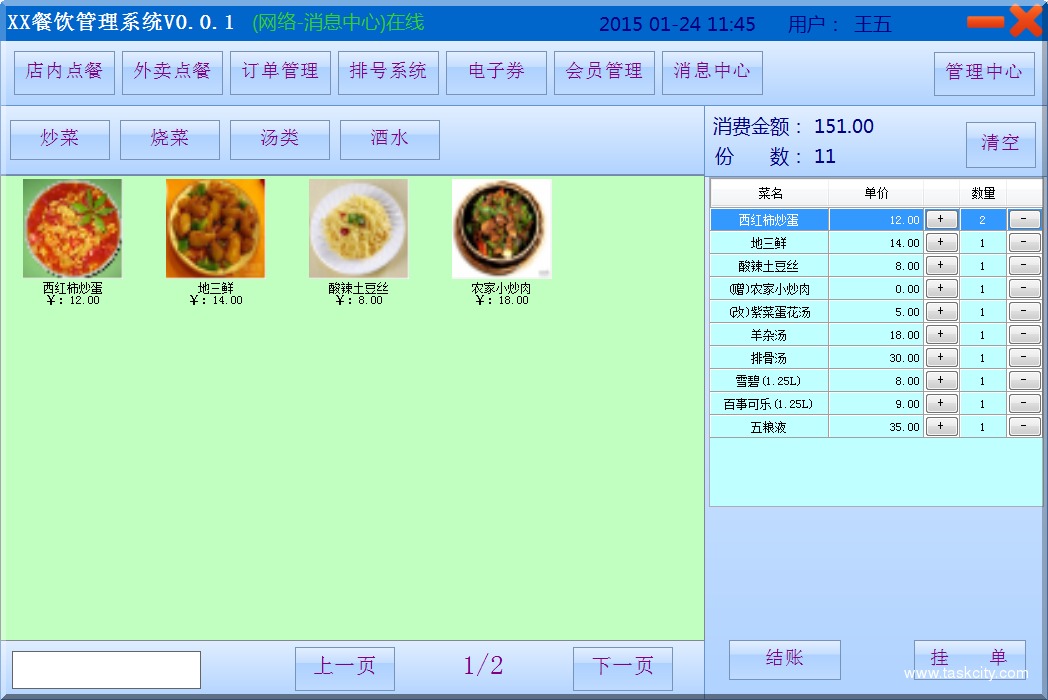The image size is (1048, 700).
Task: Reduce 排骨汤 quantity with minus button
Action: pyautogui.click(x=1024, y=358)
